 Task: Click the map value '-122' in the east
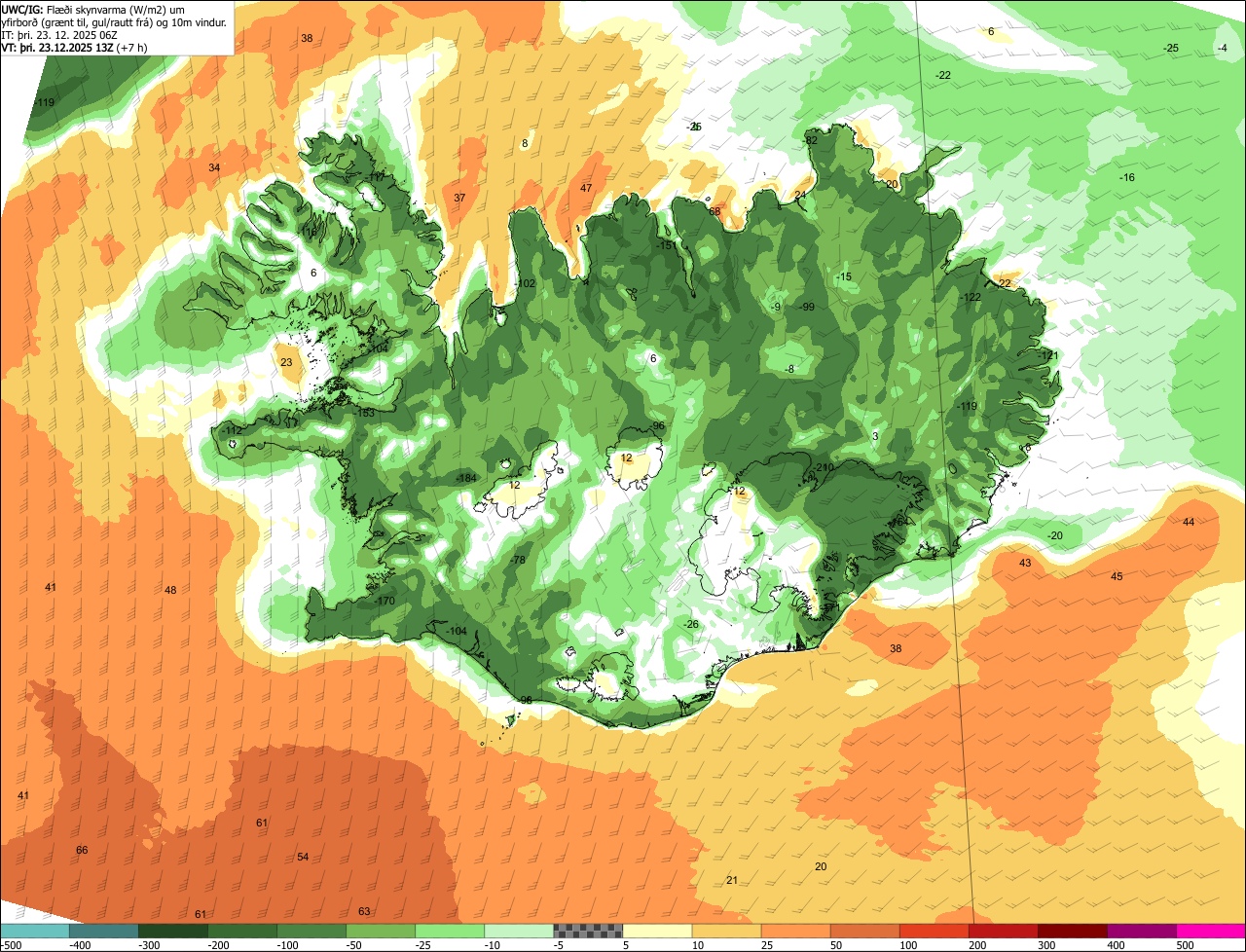pos(971,297)
